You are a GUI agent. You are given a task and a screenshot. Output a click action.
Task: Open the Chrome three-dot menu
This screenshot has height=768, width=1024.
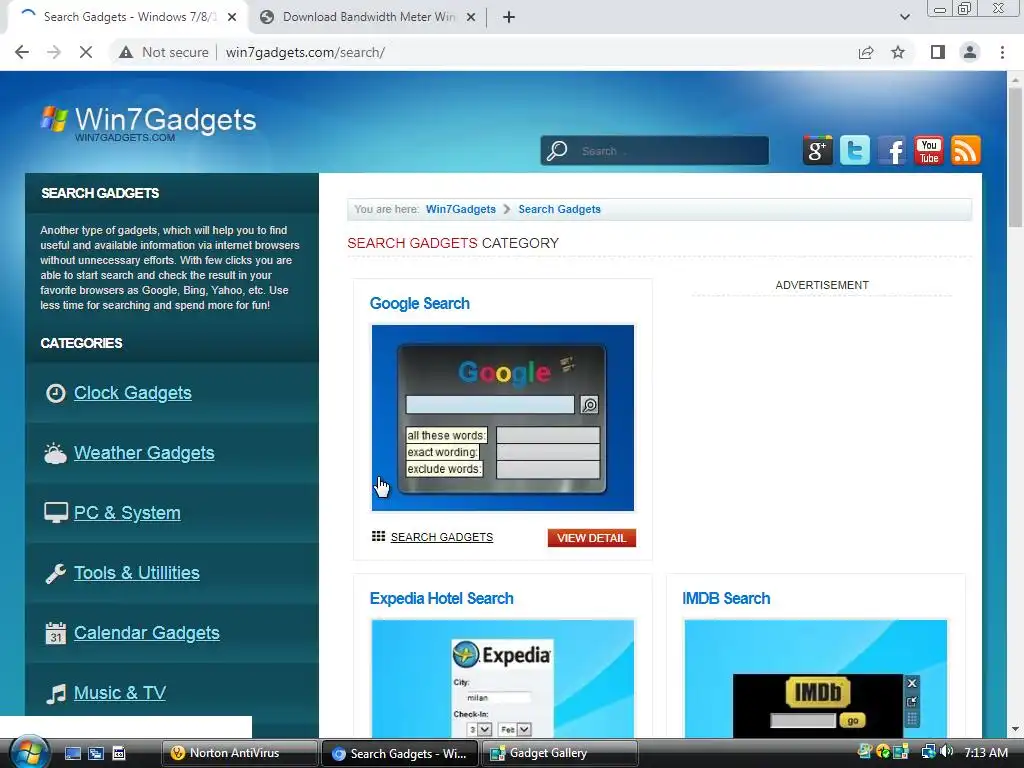tap(1002, 52)
